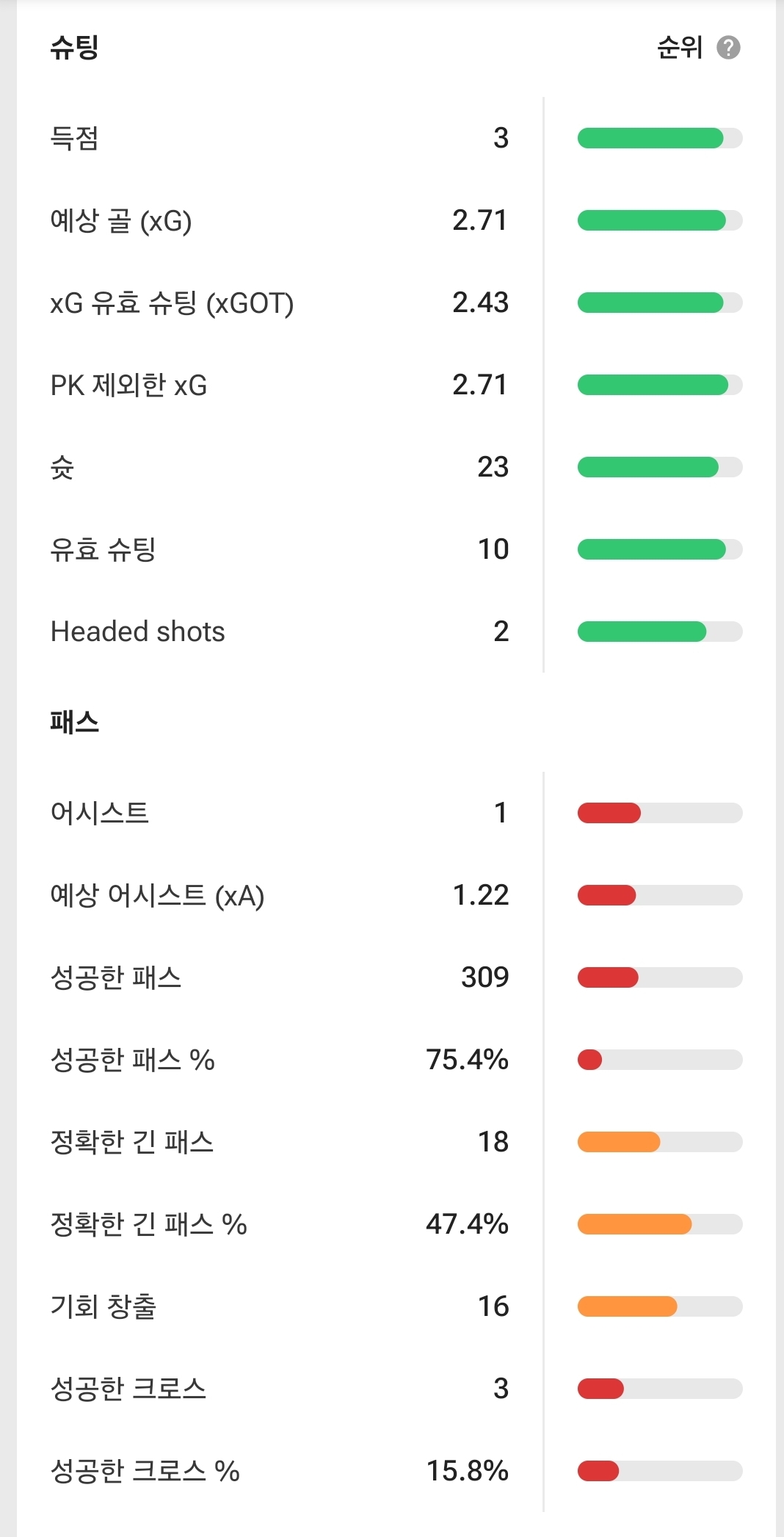Tap the 유효 슈팅 stat label
Image resolution: width=784 pixels, height=1537 pixels.
[104, 549]
